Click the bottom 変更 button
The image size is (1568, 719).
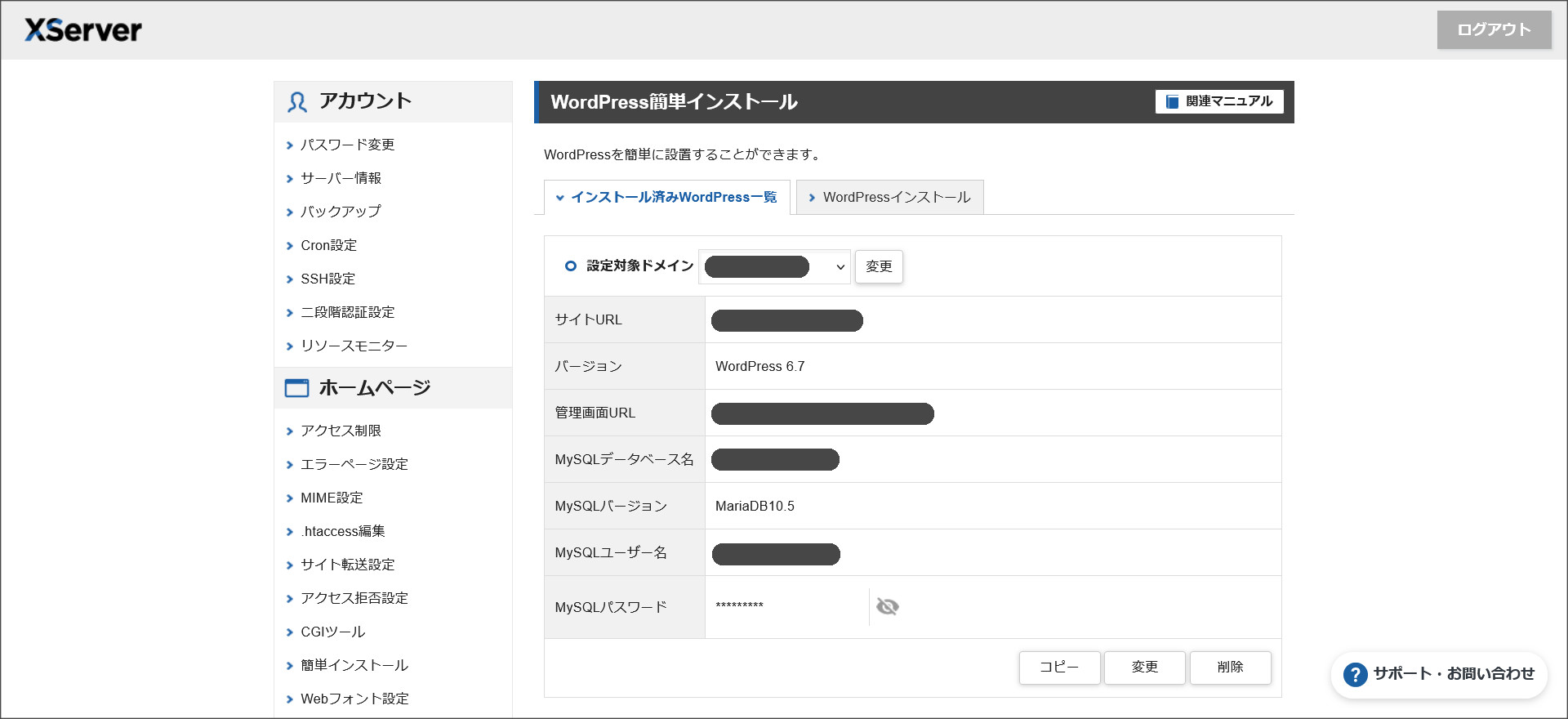(x=1144, y=668)
